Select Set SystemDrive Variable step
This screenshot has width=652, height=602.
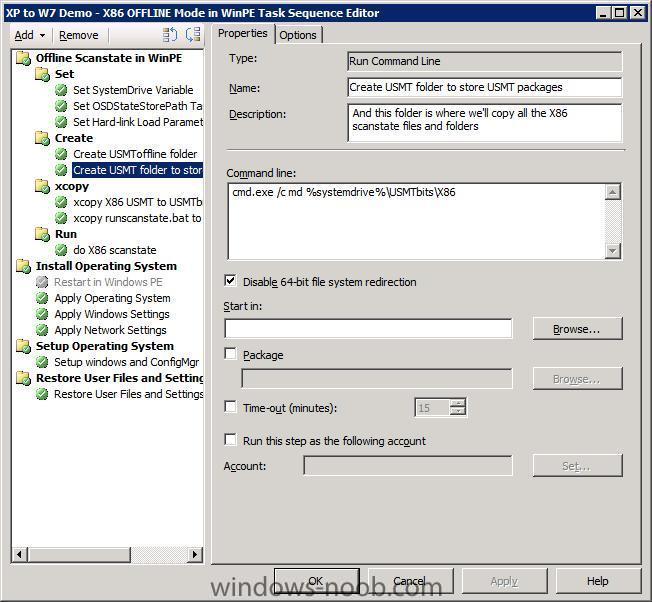tap(133, 90)
